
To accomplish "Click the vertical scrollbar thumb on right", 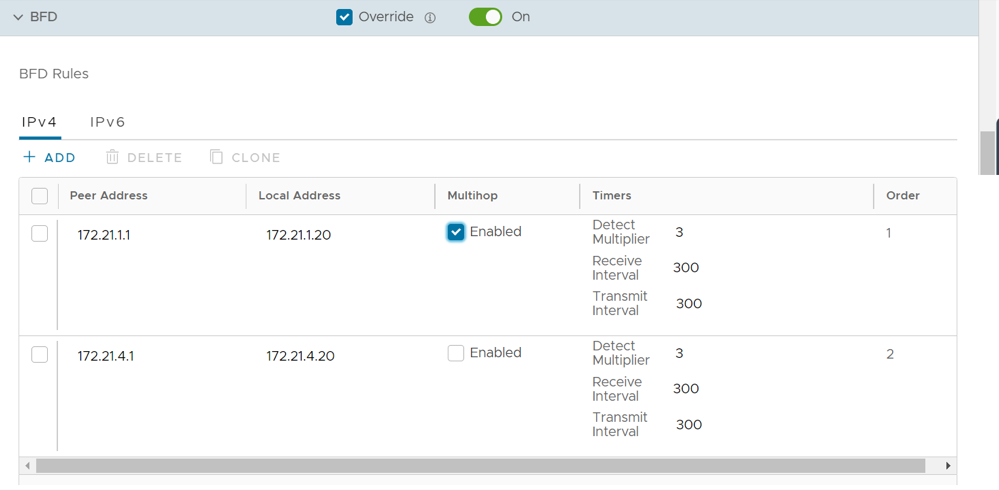I will [x=989, y=152].
